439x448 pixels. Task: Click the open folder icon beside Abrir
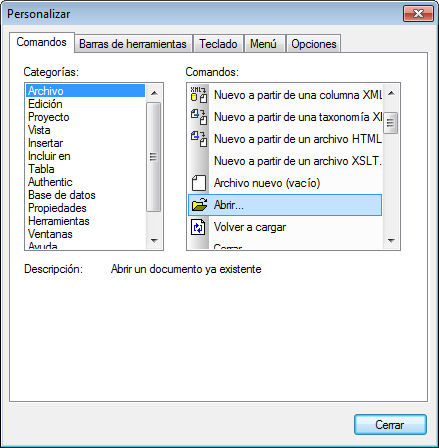coord(199,205)
